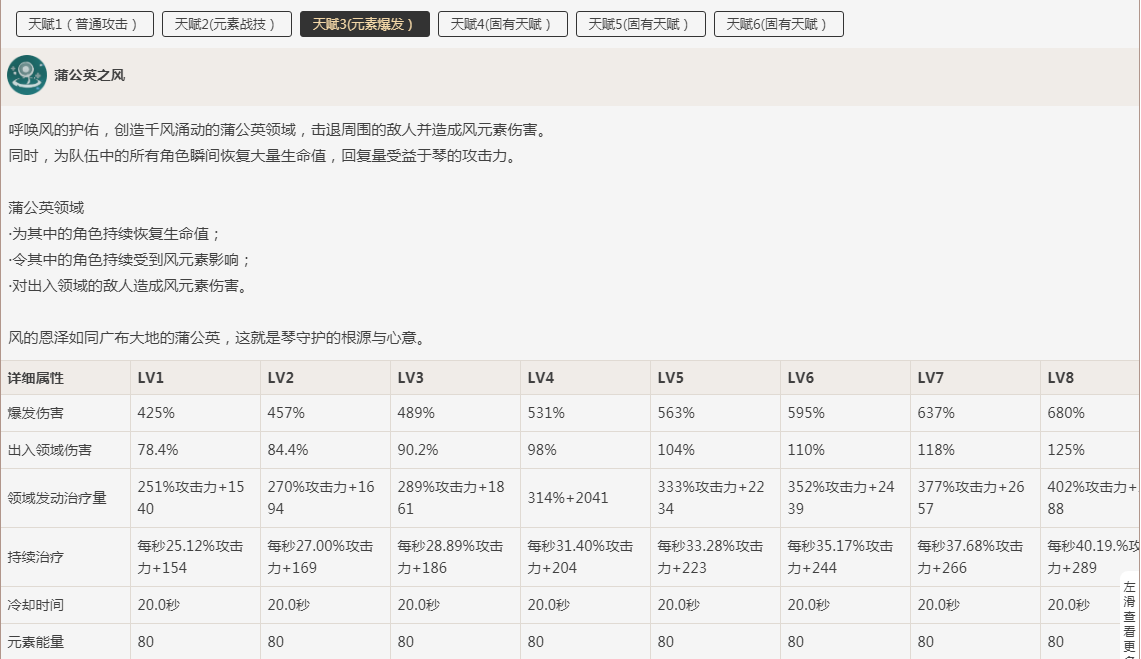Click the 蒲公英之风 skill title
Screen dimensions: 1141x659
pyautogui.click(x=90, y=75)
